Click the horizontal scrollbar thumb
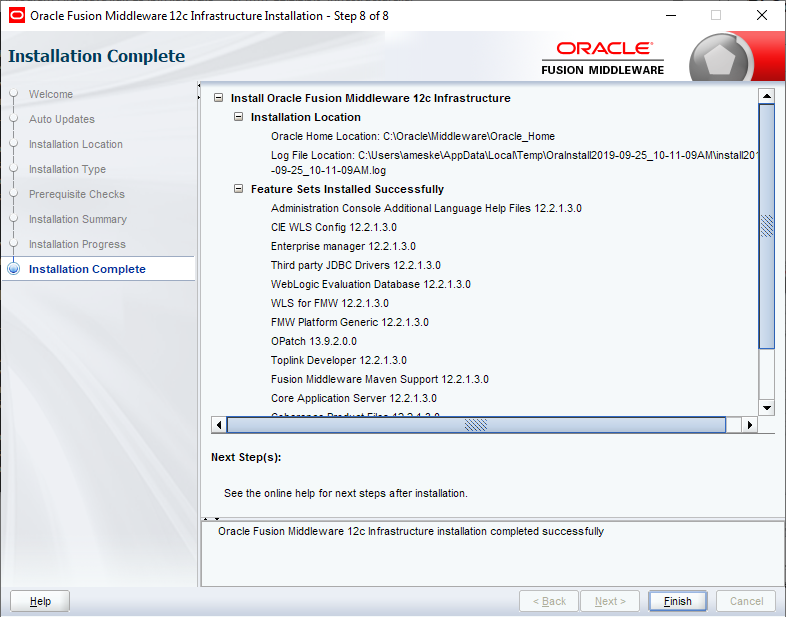 [476, 425]
